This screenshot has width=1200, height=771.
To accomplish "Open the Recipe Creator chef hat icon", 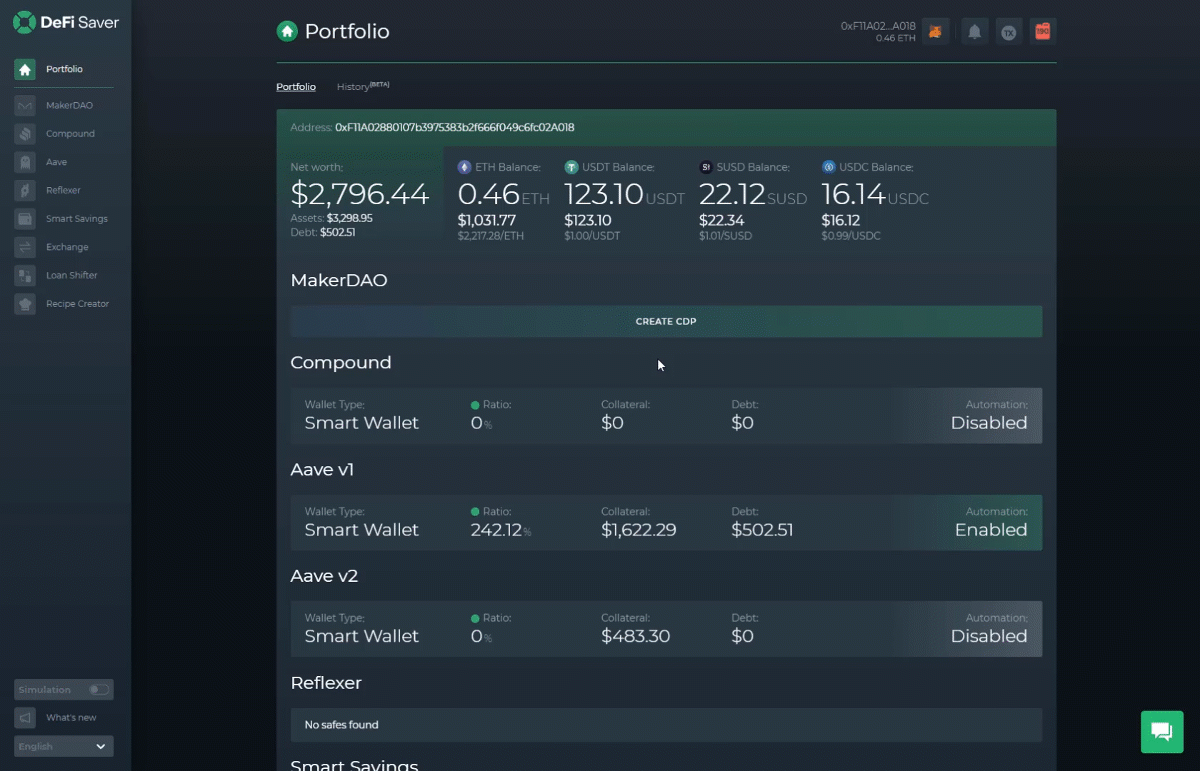I will 25,304.
